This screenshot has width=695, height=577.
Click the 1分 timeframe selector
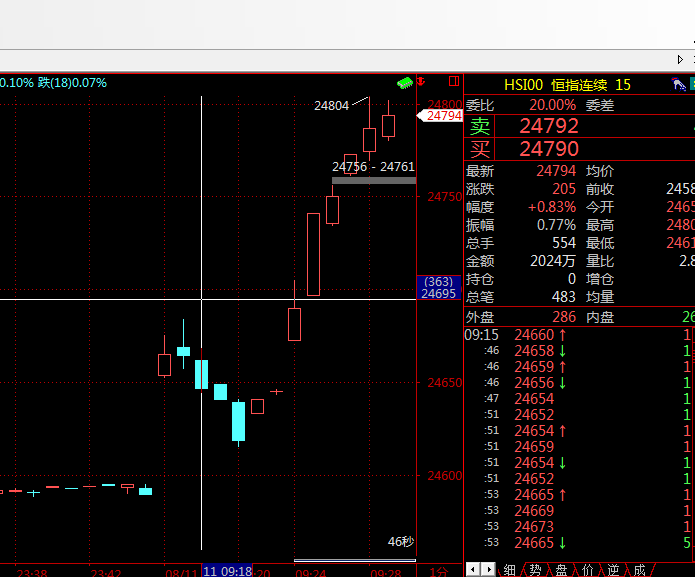(x=437, y=571)
